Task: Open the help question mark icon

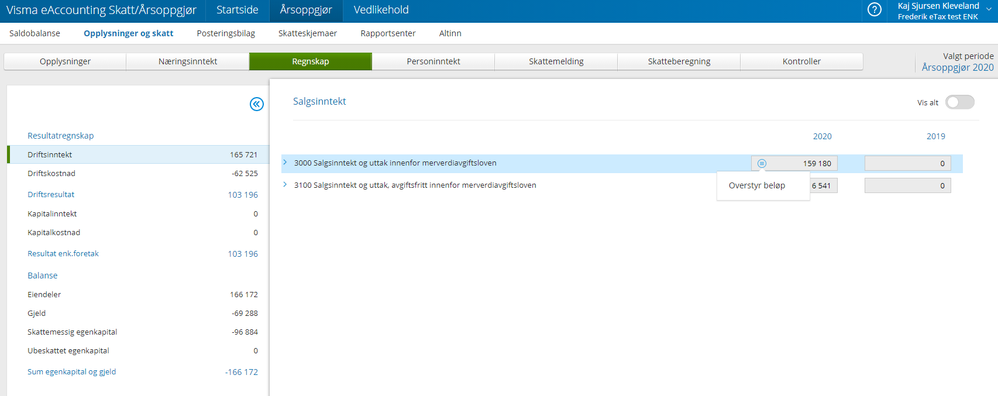Action: tap(875, 10)
